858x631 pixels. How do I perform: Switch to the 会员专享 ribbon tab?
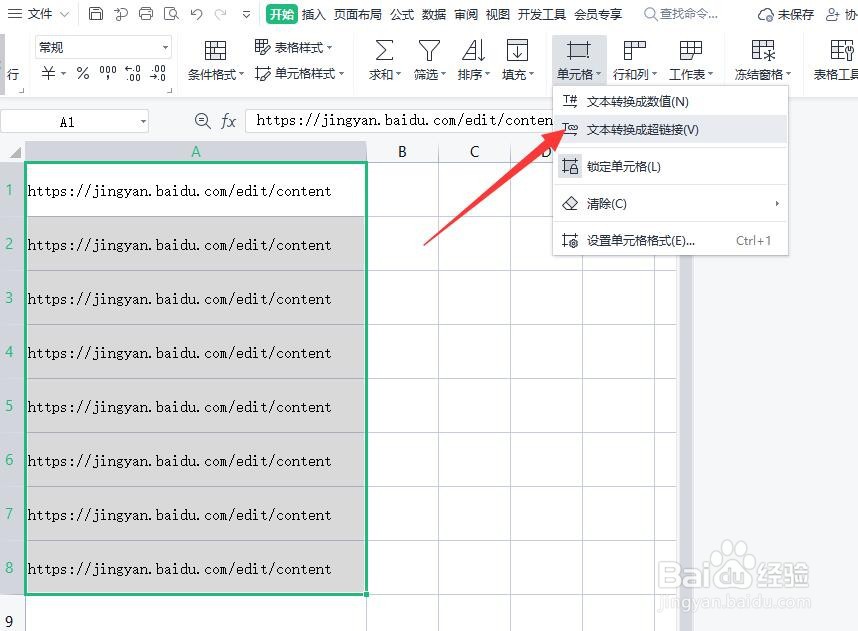tap(598, 14)
